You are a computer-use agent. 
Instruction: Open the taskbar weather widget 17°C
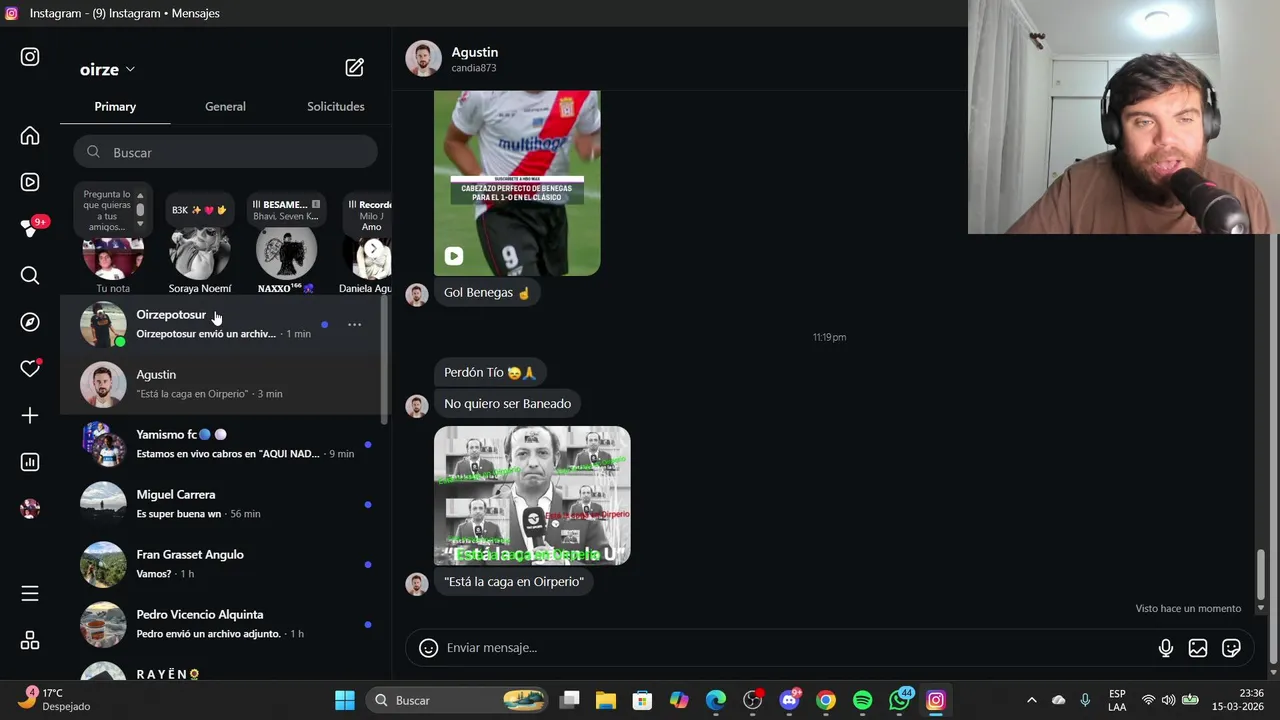pos(55,699)
